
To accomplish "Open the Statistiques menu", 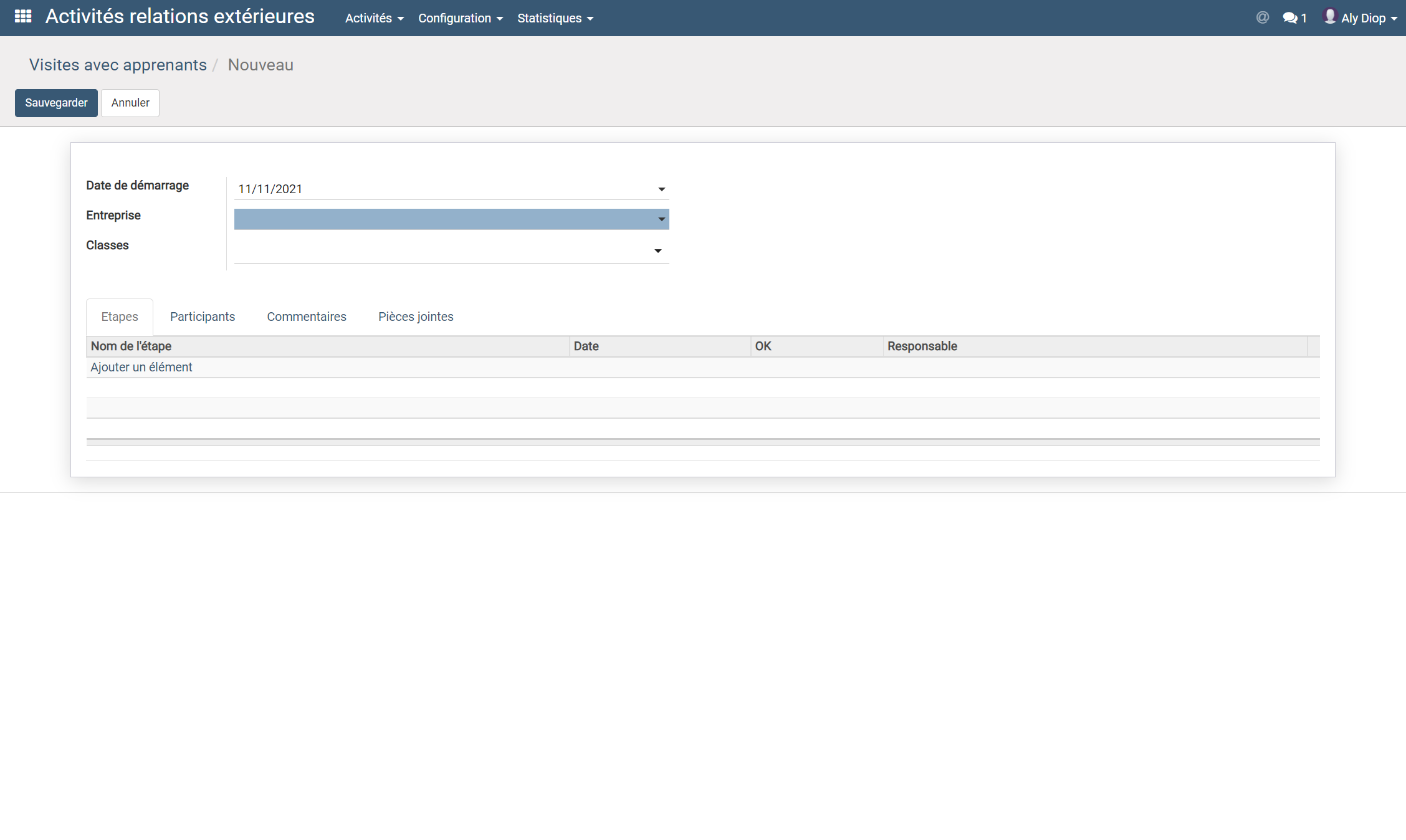I will pyautogui.click(x=555, y=18).
